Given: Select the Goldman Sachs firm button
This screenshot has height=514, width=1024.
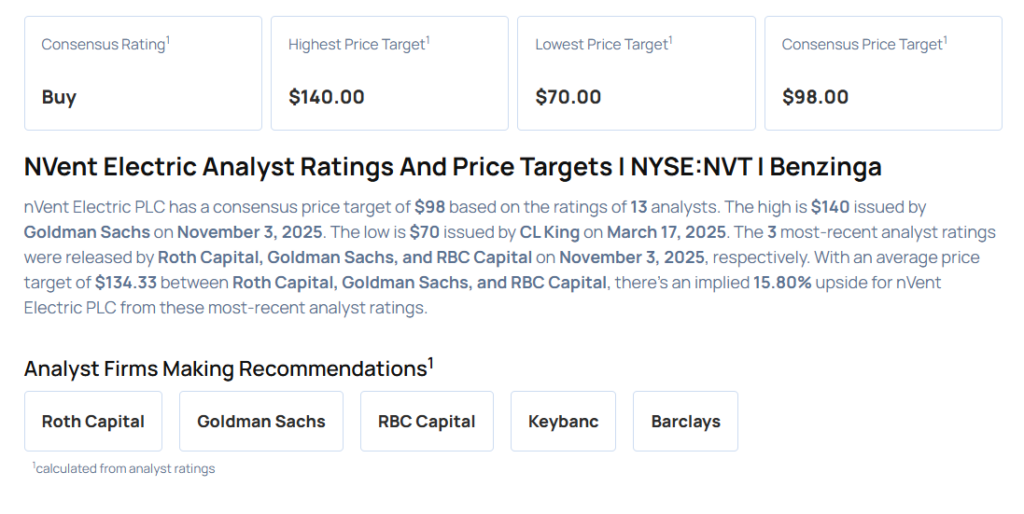Looking at the screenshot, I should click(x=261, y=421).
